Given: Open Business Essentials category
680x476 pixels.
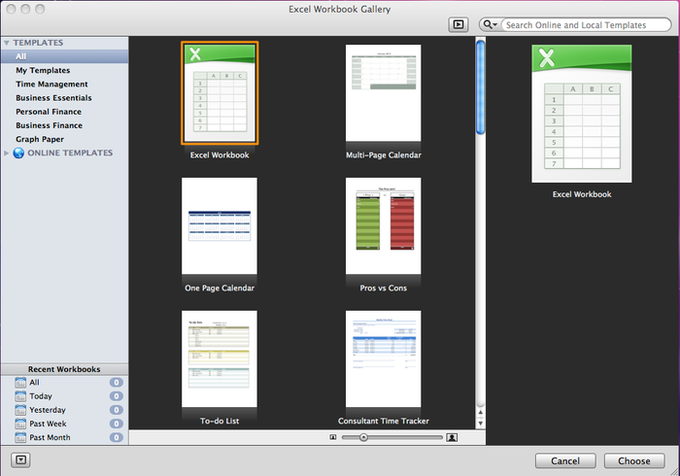Looking at the screenshot, I should coord(65,98).
